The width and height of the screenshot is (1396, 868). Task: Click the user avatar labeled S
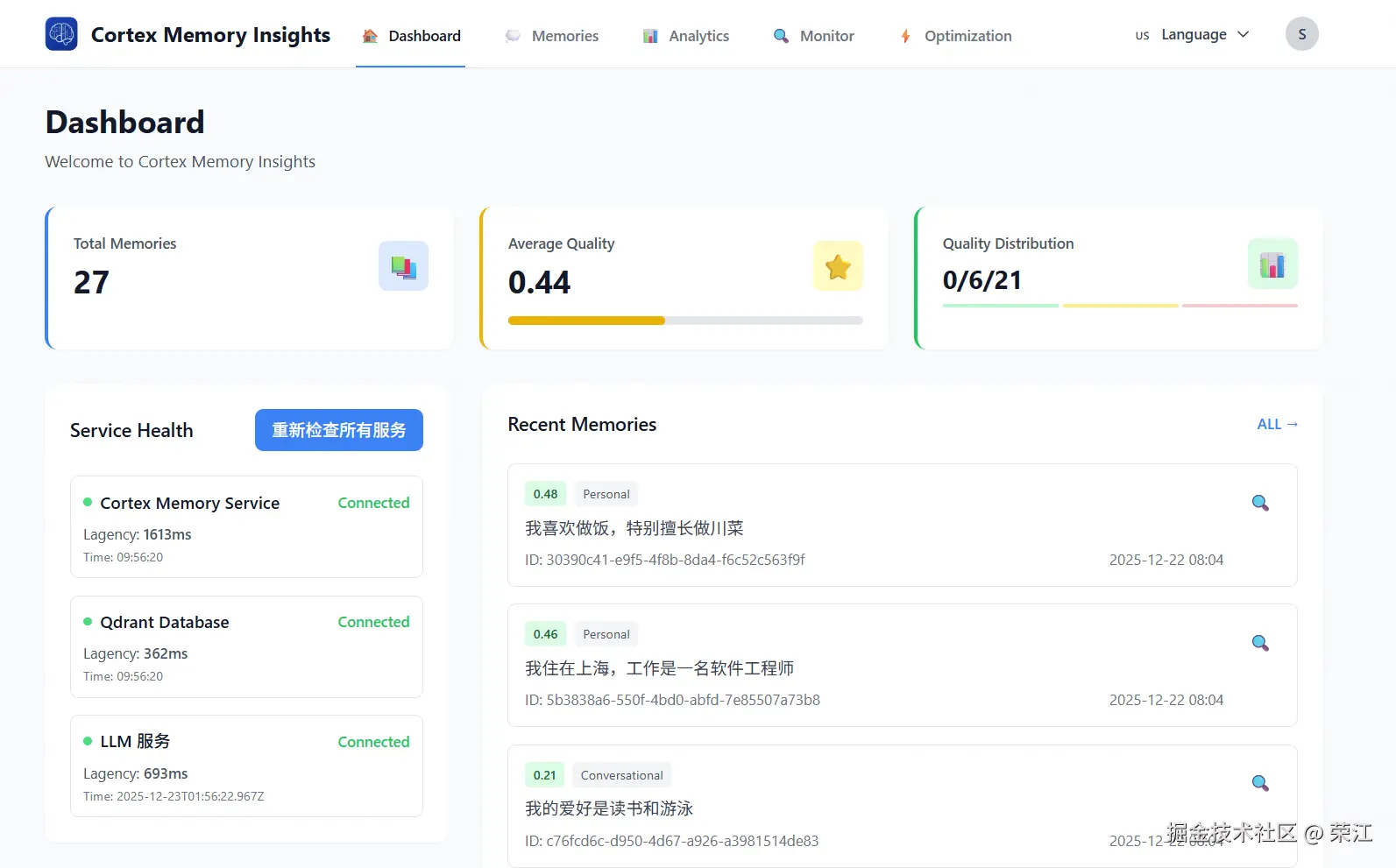(1302, 34)
